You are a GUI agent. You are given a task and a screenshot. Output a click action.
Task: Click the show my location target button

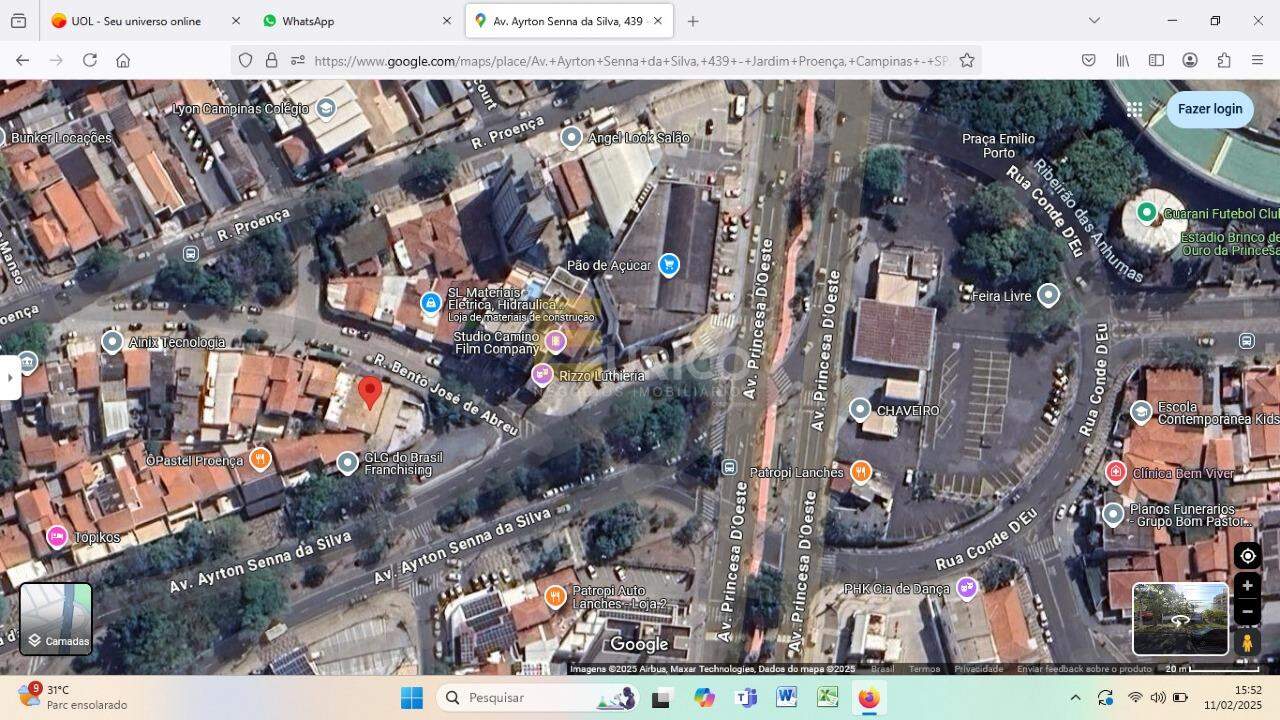[x=1247, y=557]
